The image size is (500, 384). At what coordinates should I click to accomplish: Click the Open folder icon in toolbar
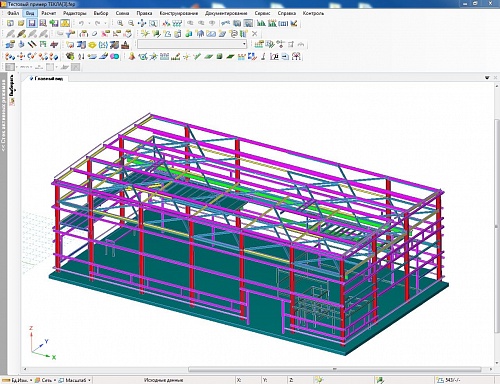tap(21, 23)
